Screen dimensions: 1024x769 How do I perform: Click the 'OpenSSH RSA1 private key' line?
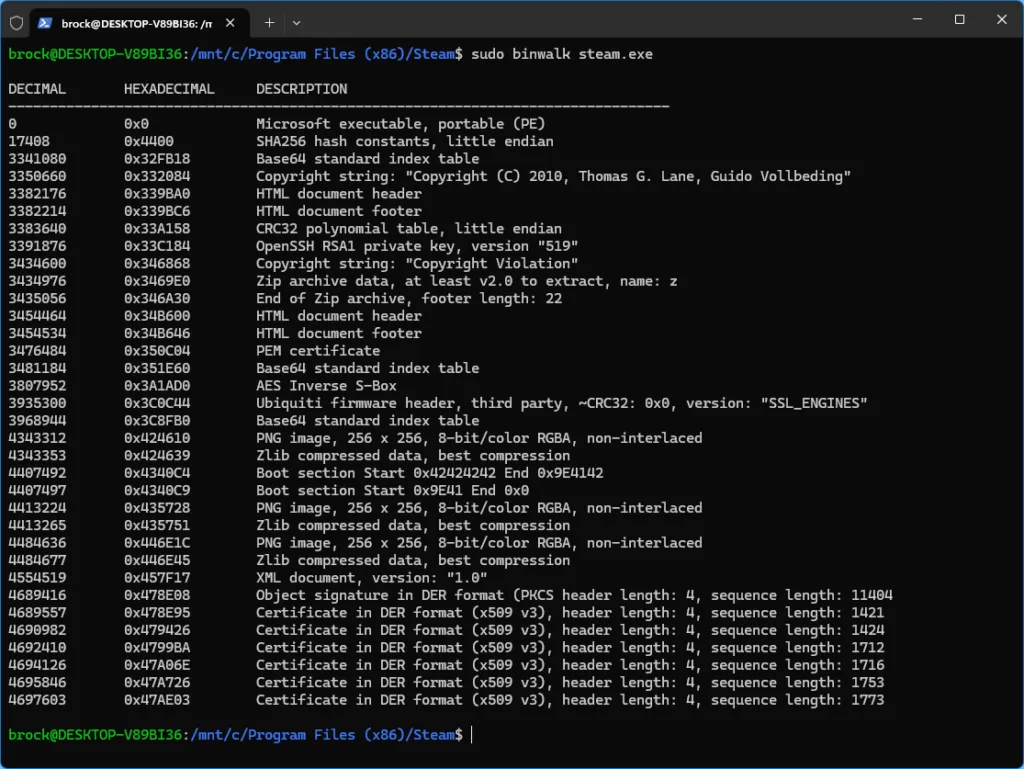[417, 246]
